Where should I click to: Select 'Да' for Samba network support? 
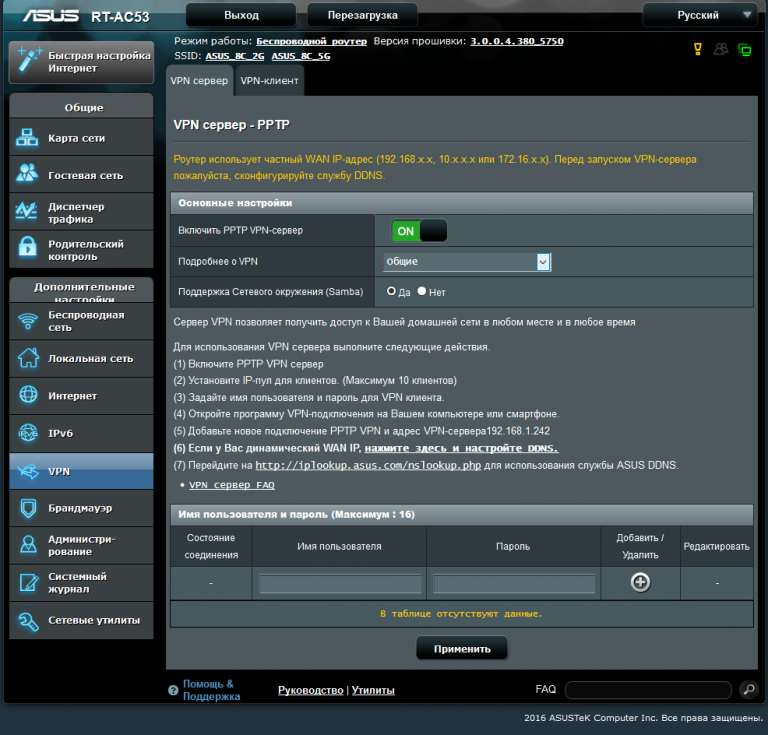(x=392, y=291)
